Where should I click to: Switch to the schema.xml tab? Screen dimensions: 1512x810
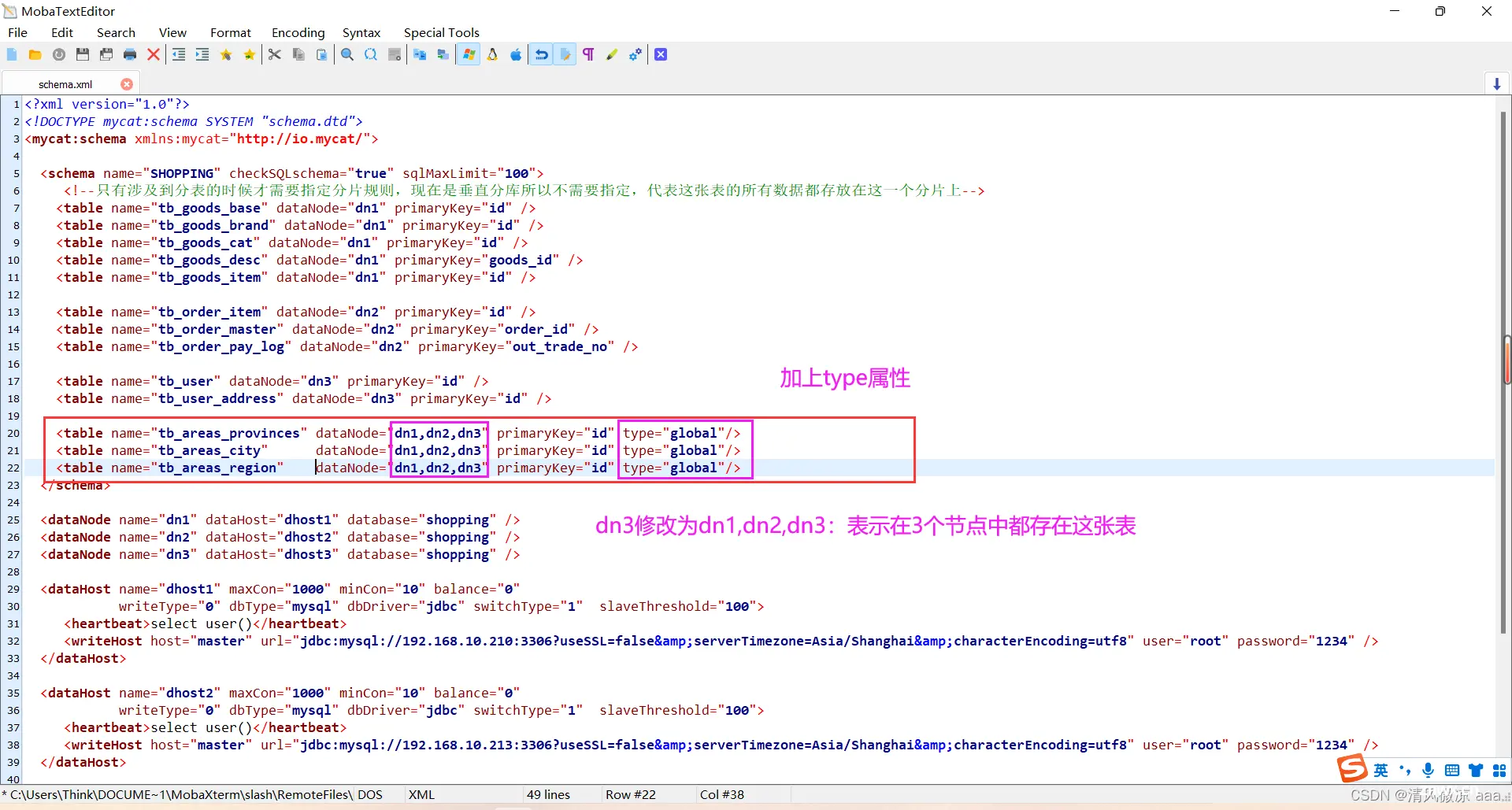(65, 84)
